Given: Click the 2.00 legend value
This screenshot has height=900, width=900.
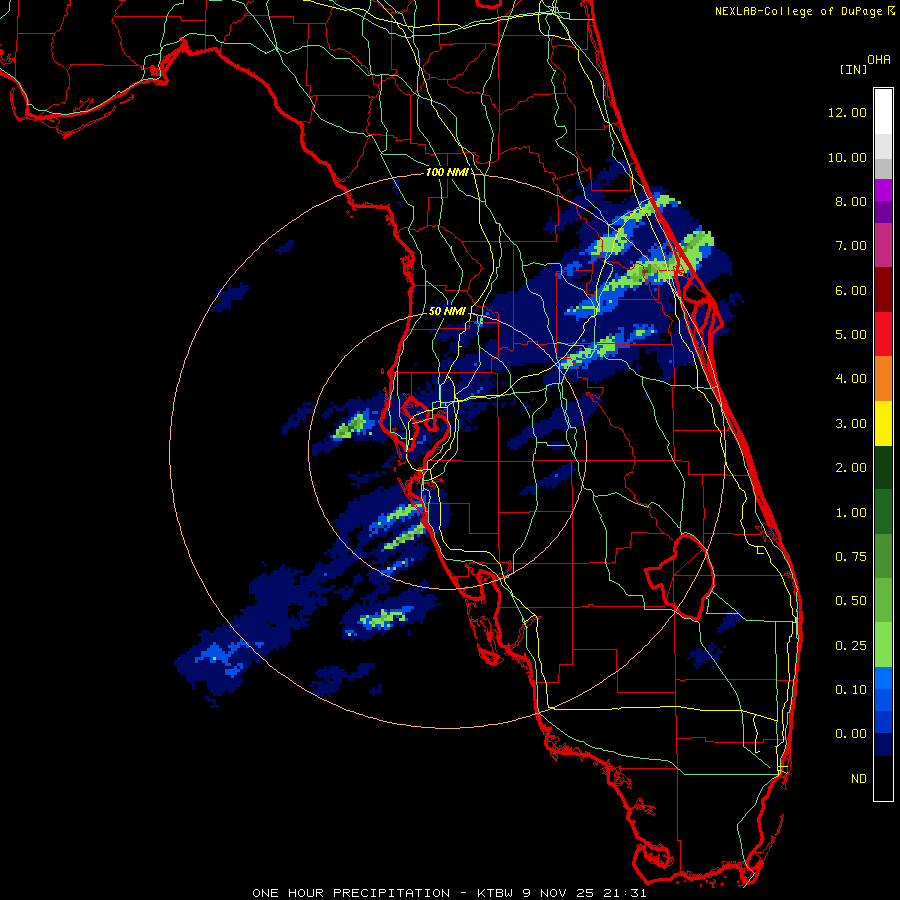Looking at the screenshot, I should coord(851,468).
